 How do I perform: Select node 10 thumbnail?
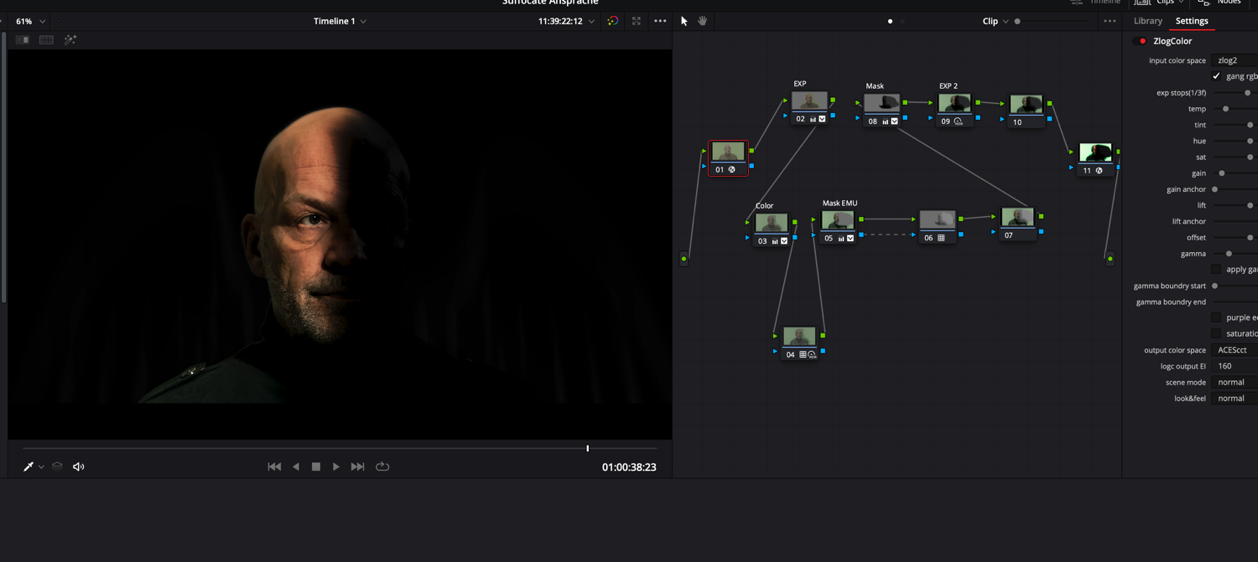pos(1026,105)
